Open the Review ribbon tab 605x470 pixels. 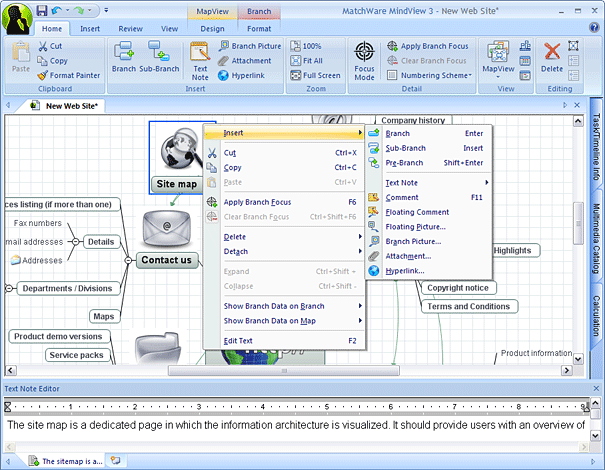(130, 29)
